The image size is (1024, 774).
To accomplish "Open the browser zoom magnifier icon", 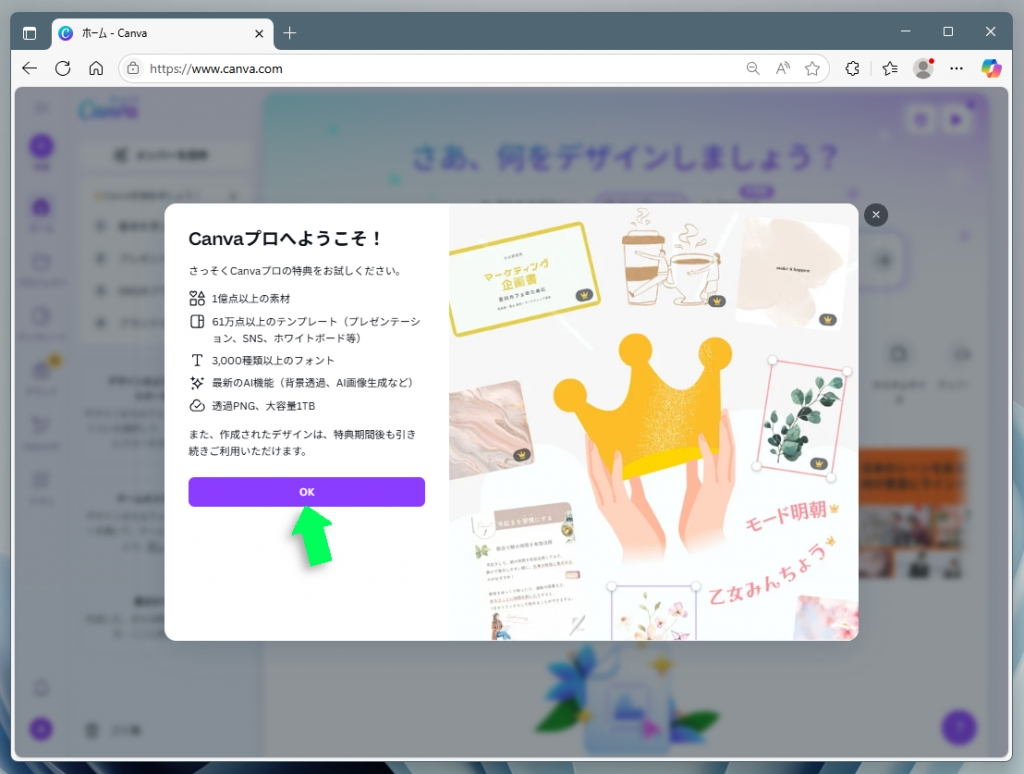I will tap(753, 68).
